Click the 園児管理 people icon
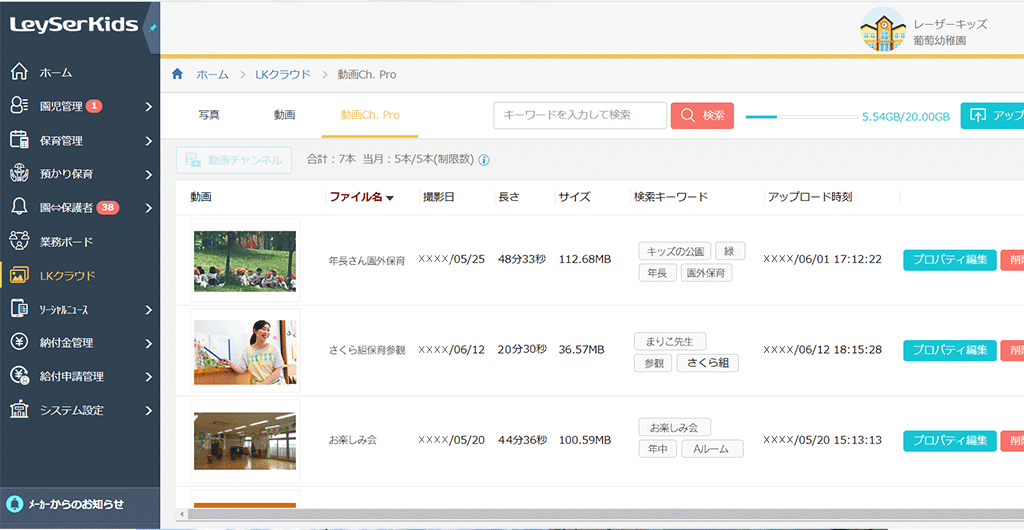The image size is (1024, 530). point(20,106)
